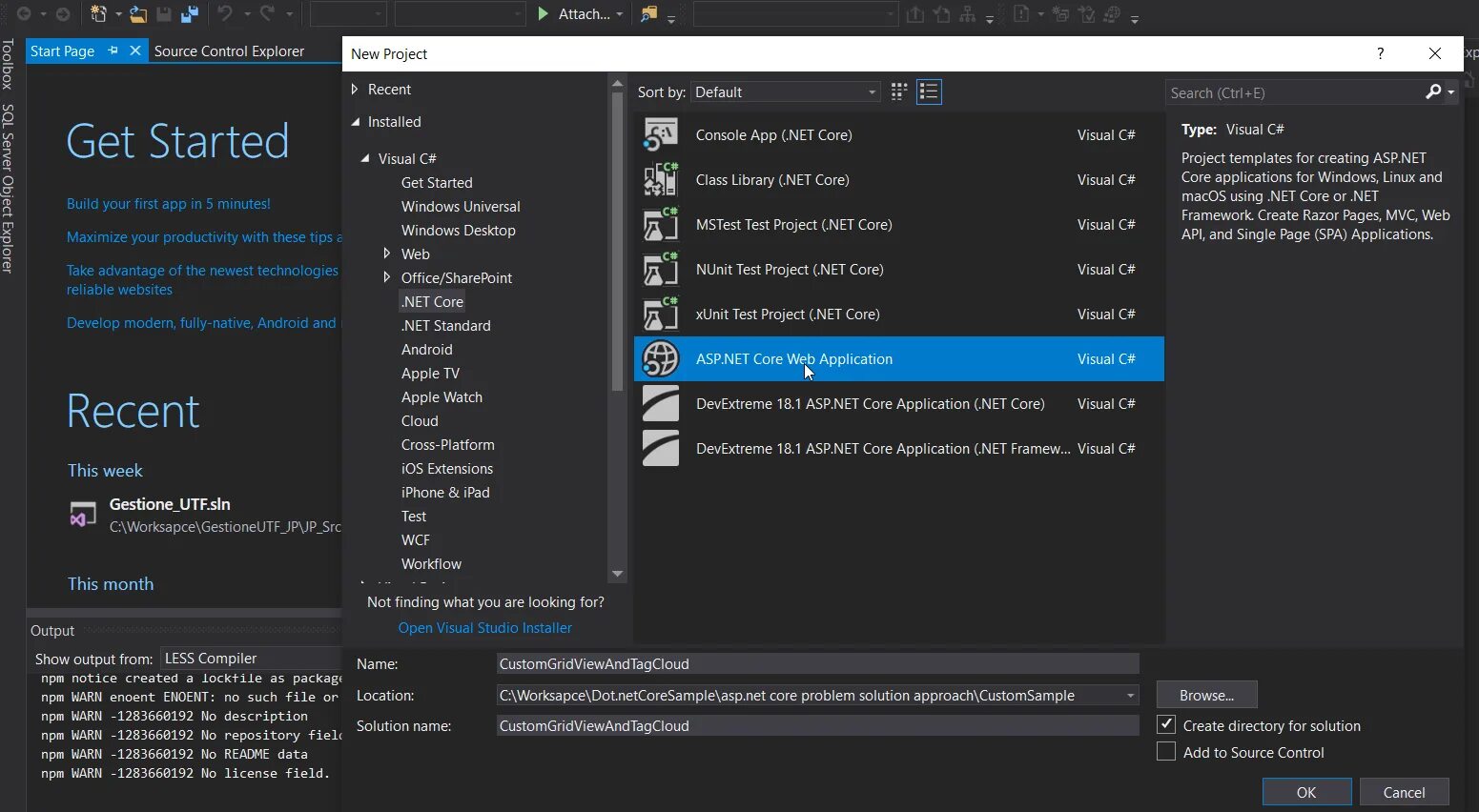
Task: Select DevExtreme 18.1 (.NET Framework) template icon
Action: [660, 448]
